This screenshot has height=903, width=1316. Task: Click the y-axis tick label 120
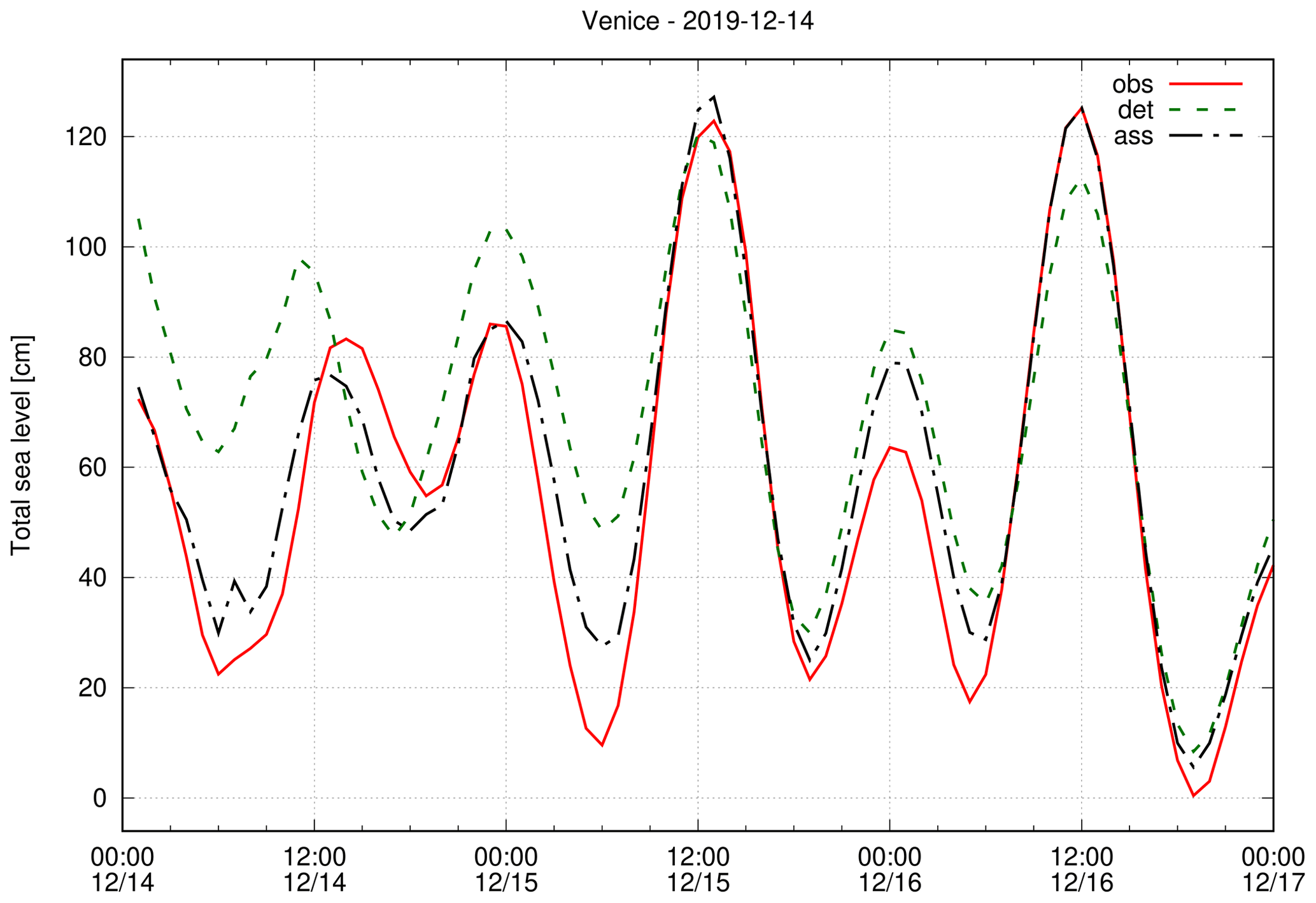point(85,137)
